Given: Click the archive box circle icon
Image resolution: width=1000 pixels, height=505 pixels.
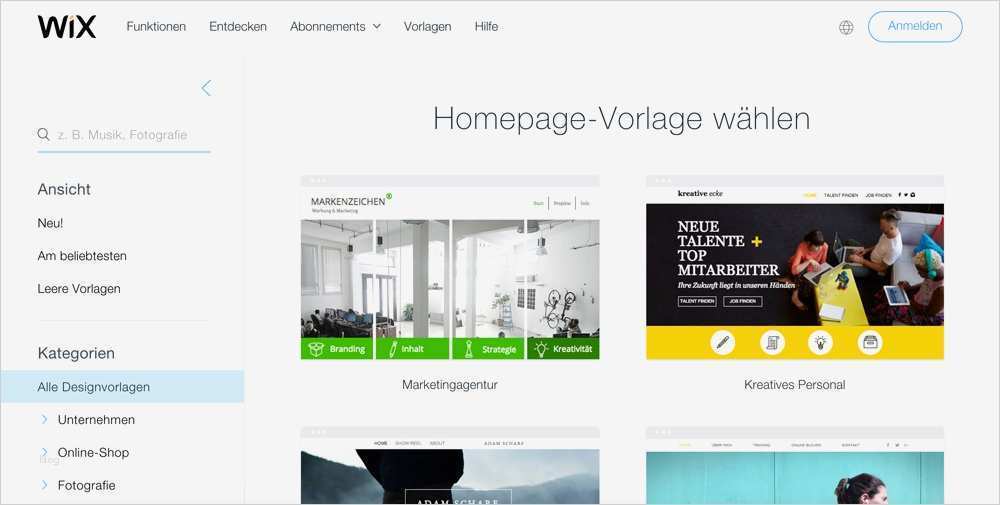Looking at the screenshot, I should pyautogui.click(x=869, y=342).
